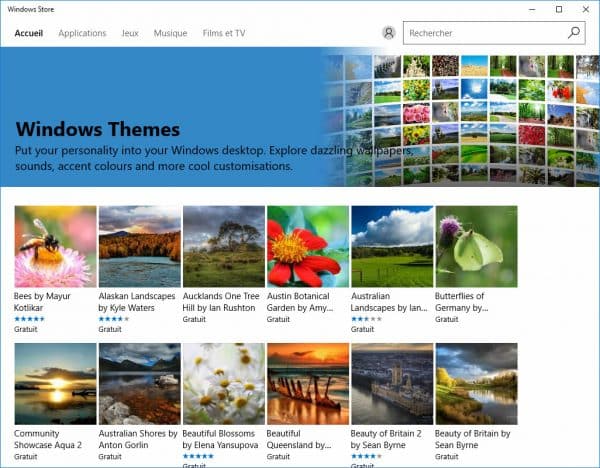Go to the Jeux tab
Image resolution: width=600 pixels, height=468 pixels.
(x=130, y=33)
